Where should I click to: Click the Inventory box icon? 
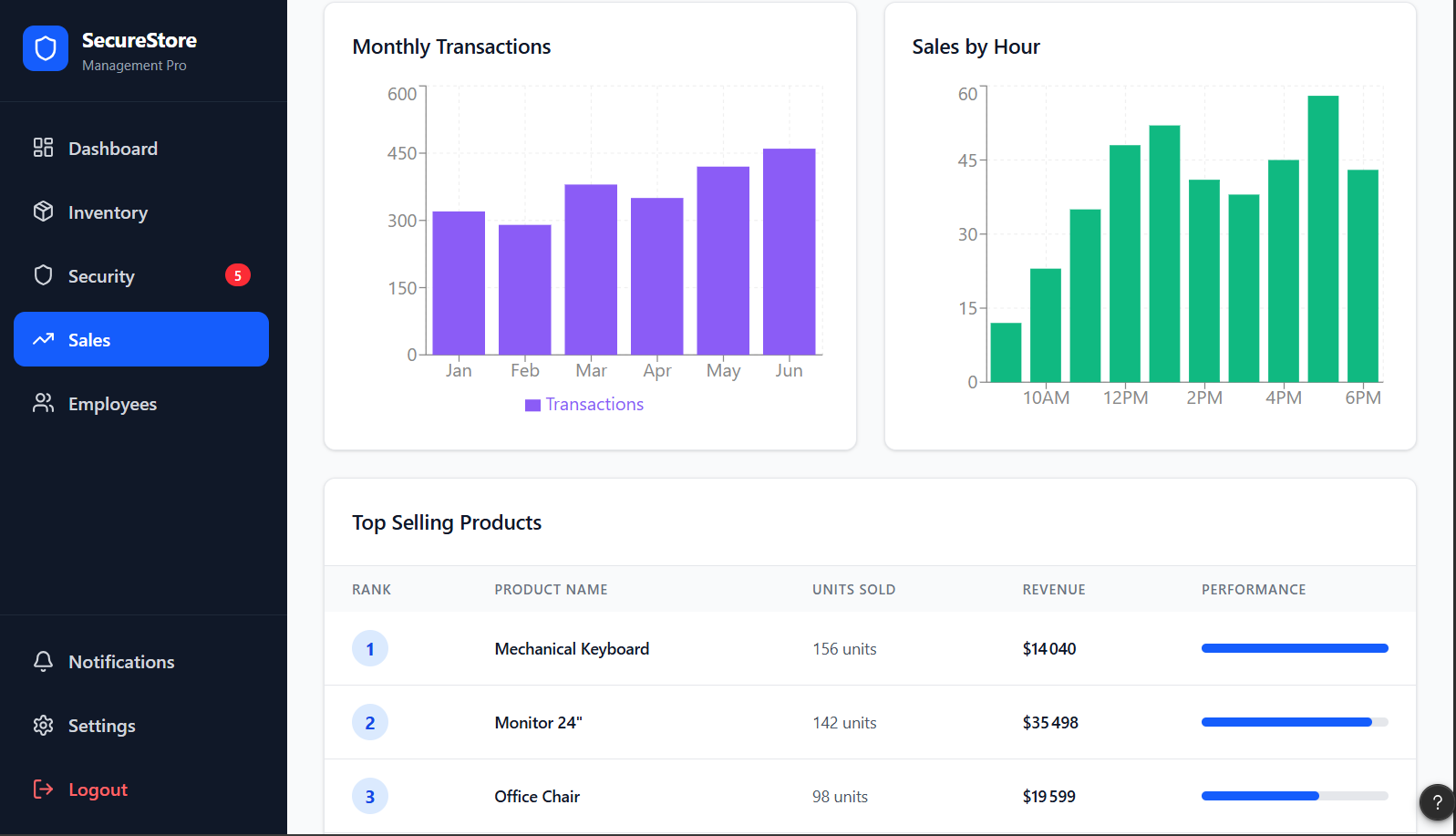(x=43, y=212)
